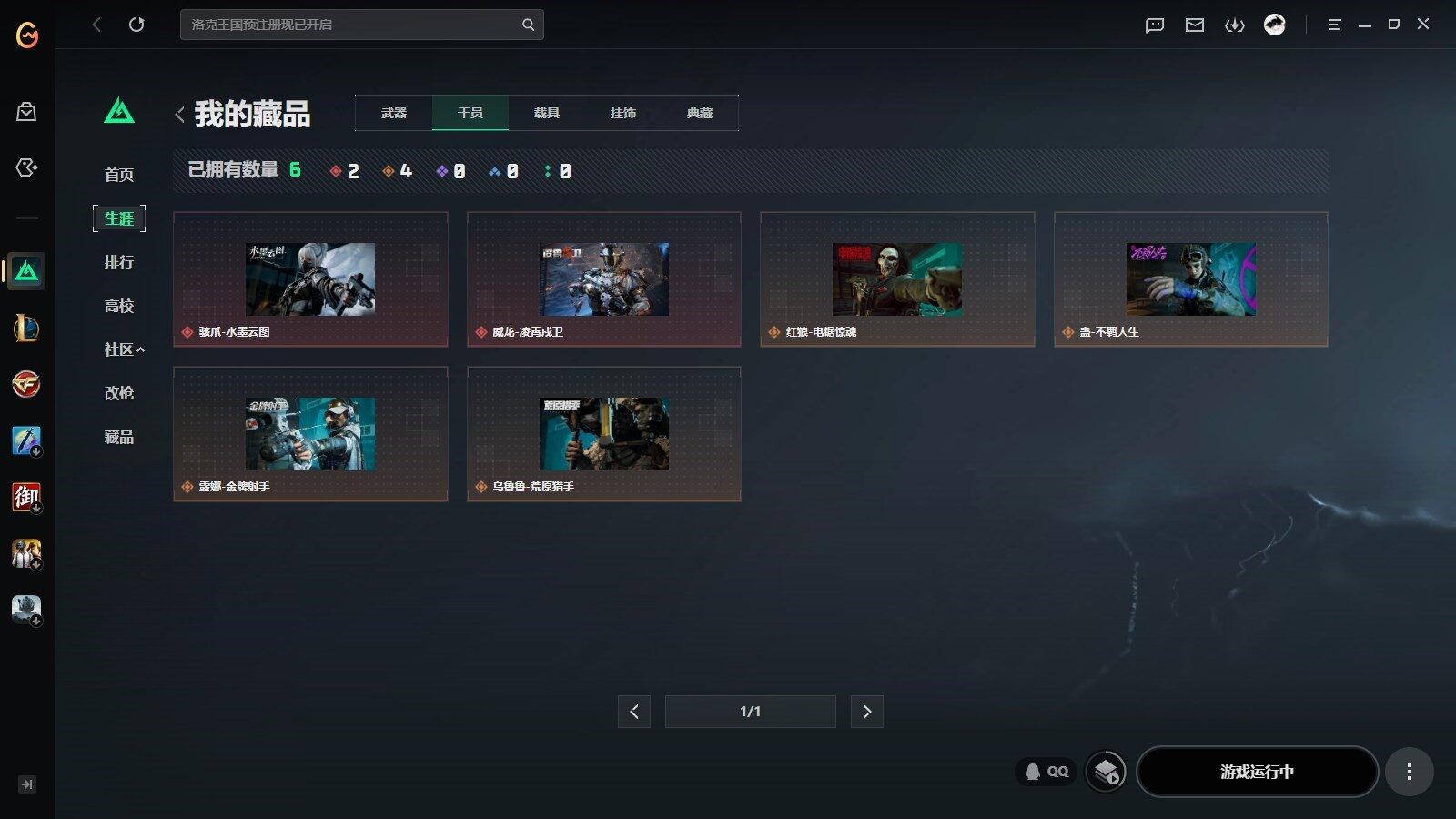1456x819 pixels.
Task: Collapse the 社区 menu section
Action: (x=125, y=349)
